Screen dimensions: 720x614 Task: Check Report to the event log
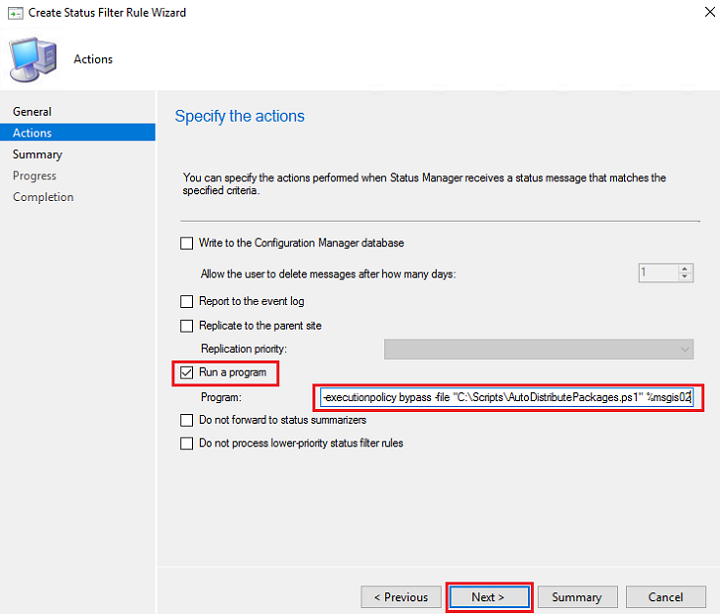[x=186, y=301]
